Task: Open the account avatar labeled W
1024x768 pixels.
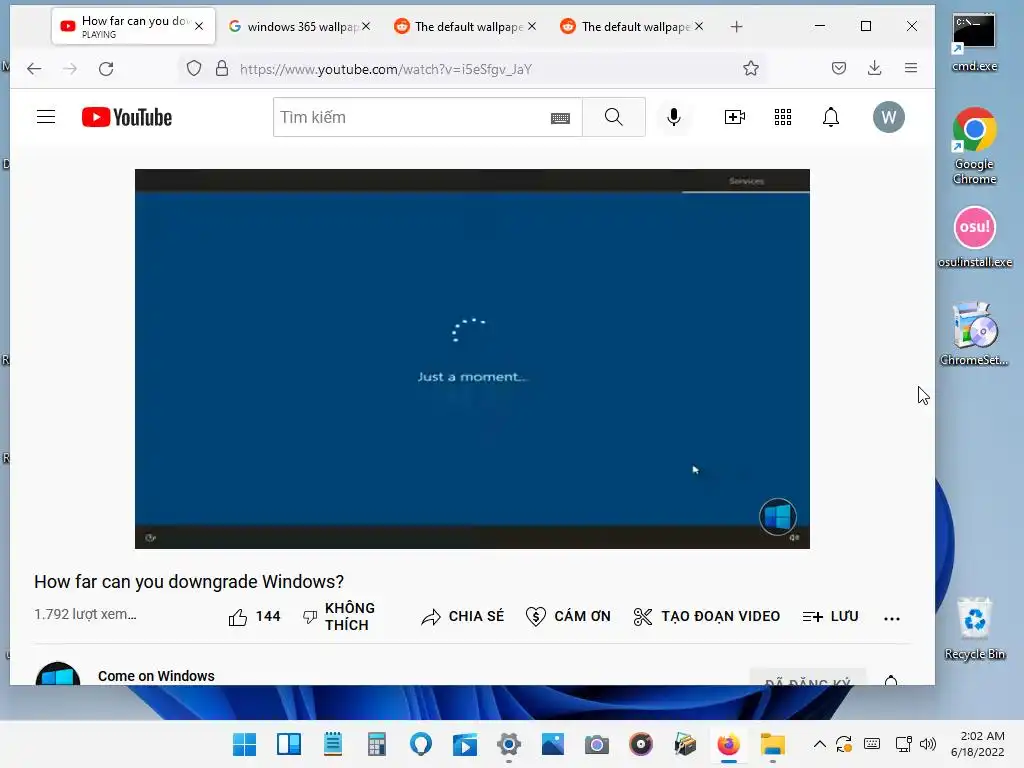Action: (x=889, y=117)
